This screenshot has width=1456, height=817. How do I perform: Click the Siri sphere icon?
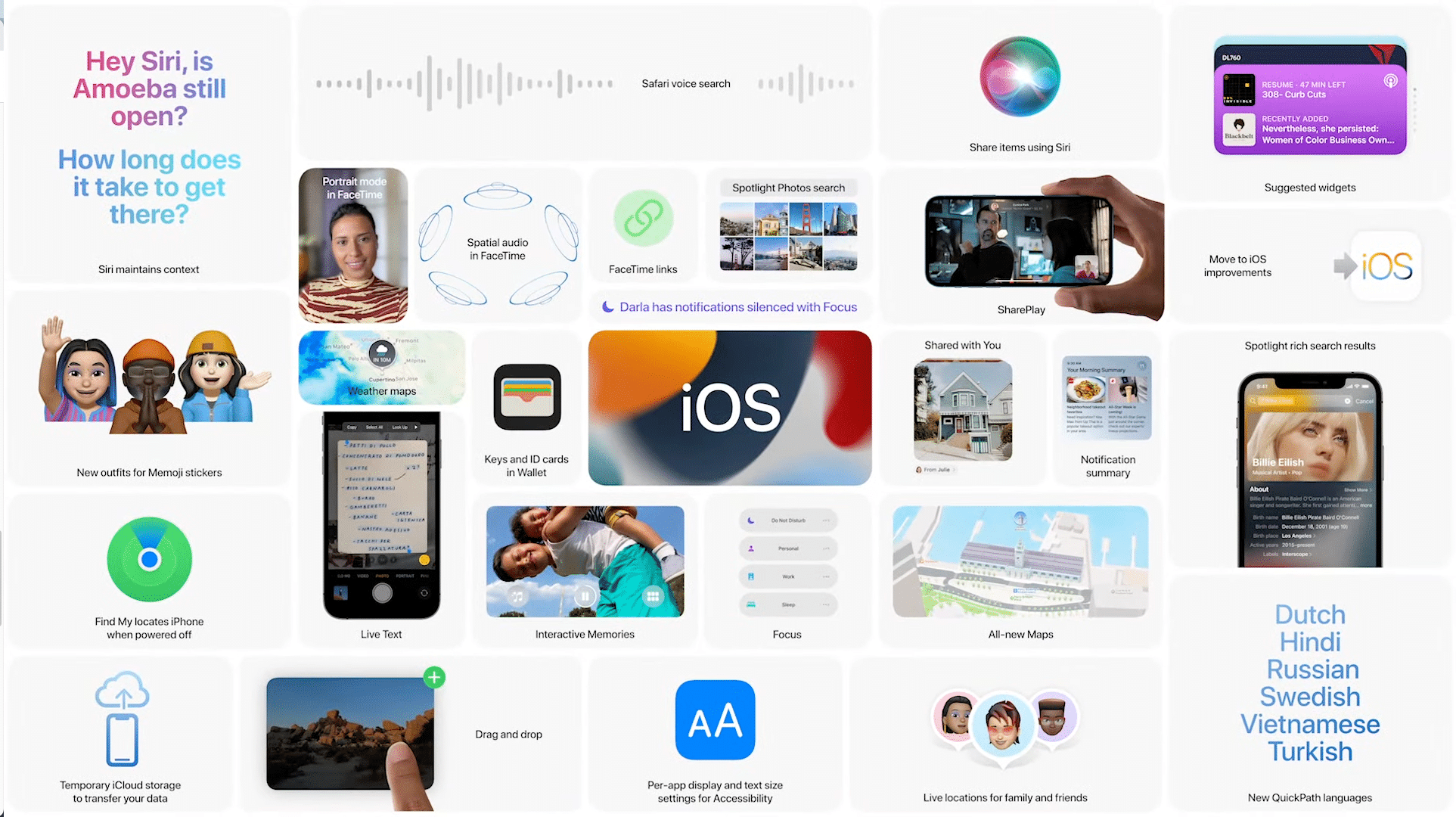click(x=1020, y=80)
